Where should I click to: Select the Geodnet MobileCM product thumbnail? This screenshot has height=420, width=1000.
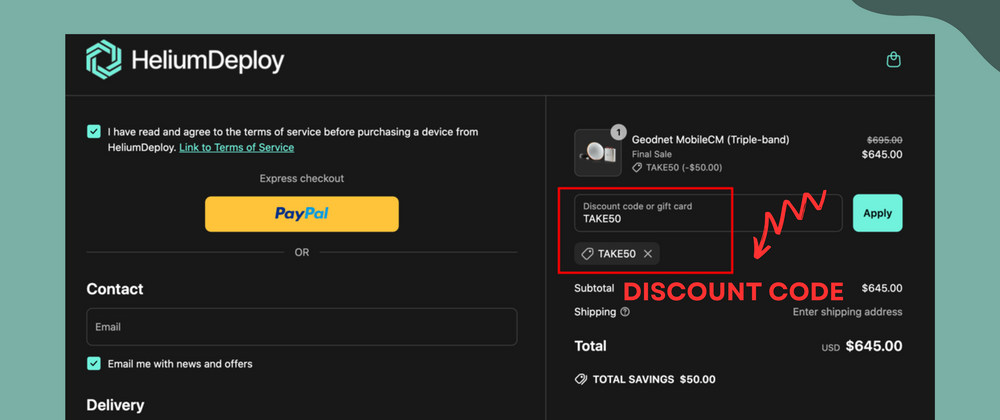[598, 153]
